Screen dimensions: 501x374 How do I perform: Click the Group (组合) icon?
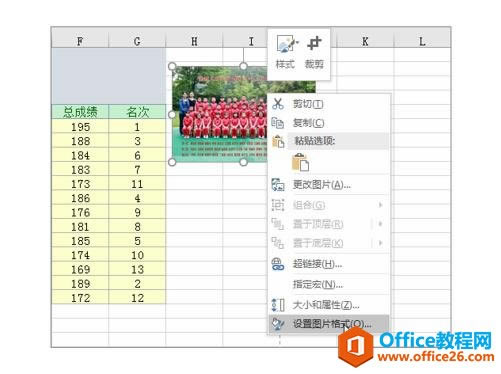[278, 205]
